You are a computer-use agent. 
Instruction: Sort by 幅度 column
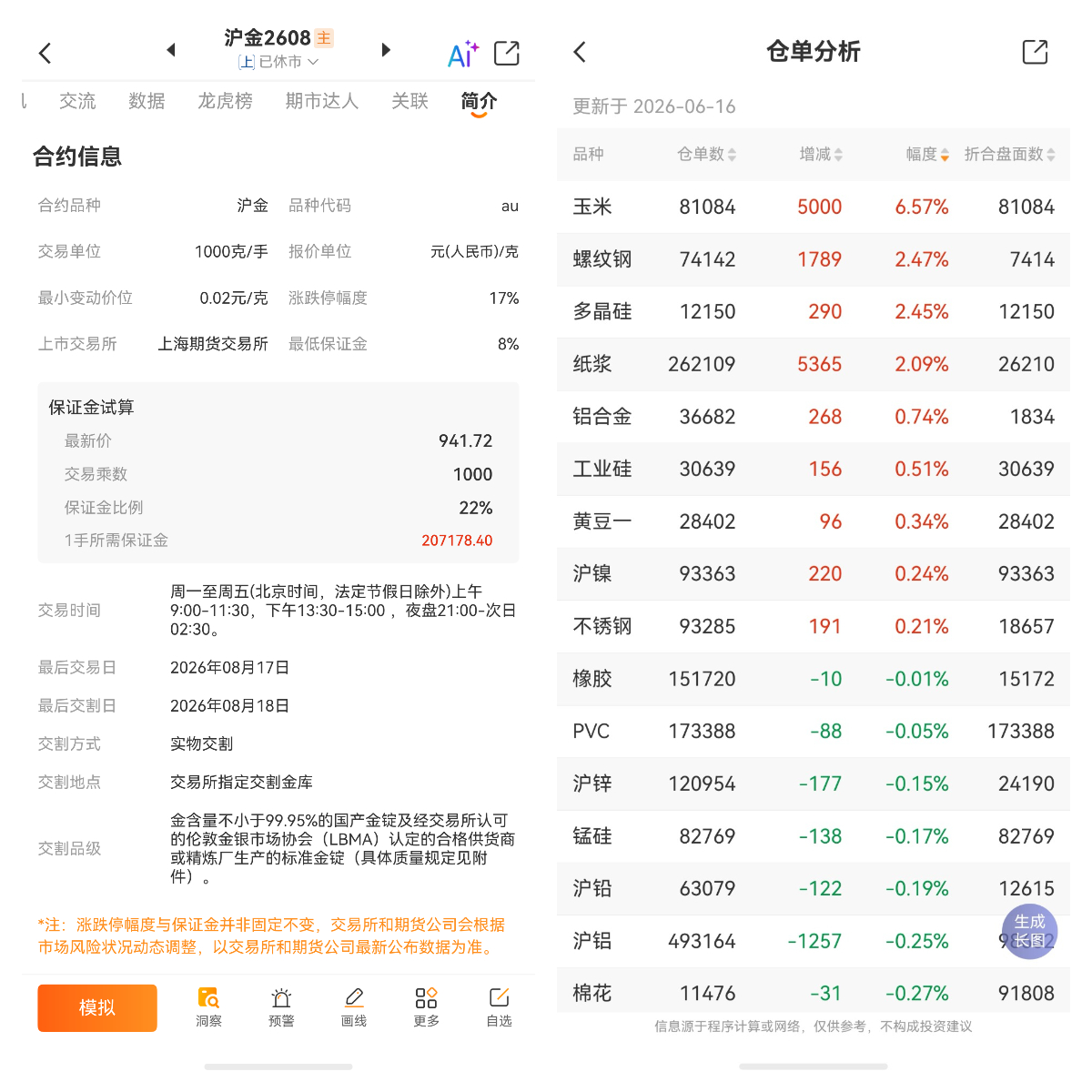[x=927, y=155]
